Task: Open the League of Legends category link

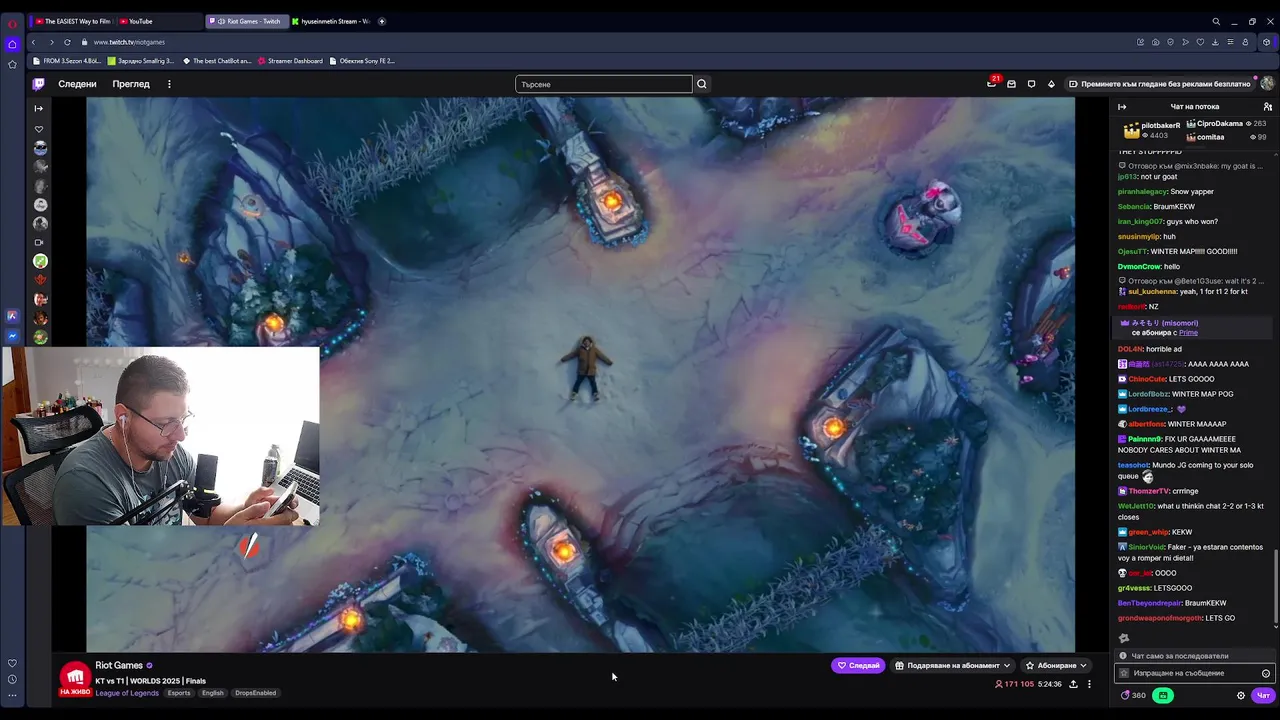Action: [x=127, y=693]
